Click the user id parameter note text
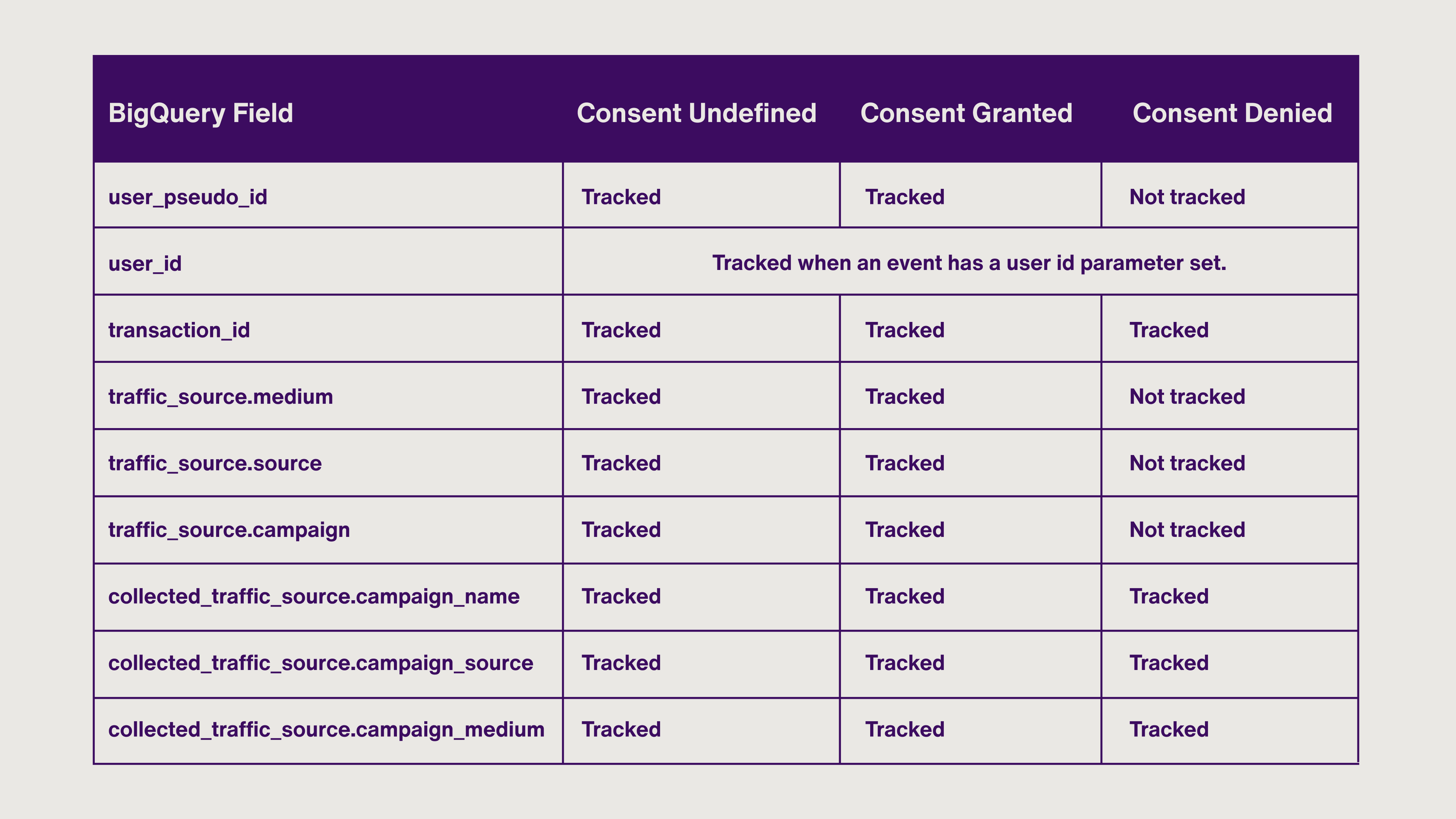Screen dimensions: 1456x819 [x=969, y=264]
